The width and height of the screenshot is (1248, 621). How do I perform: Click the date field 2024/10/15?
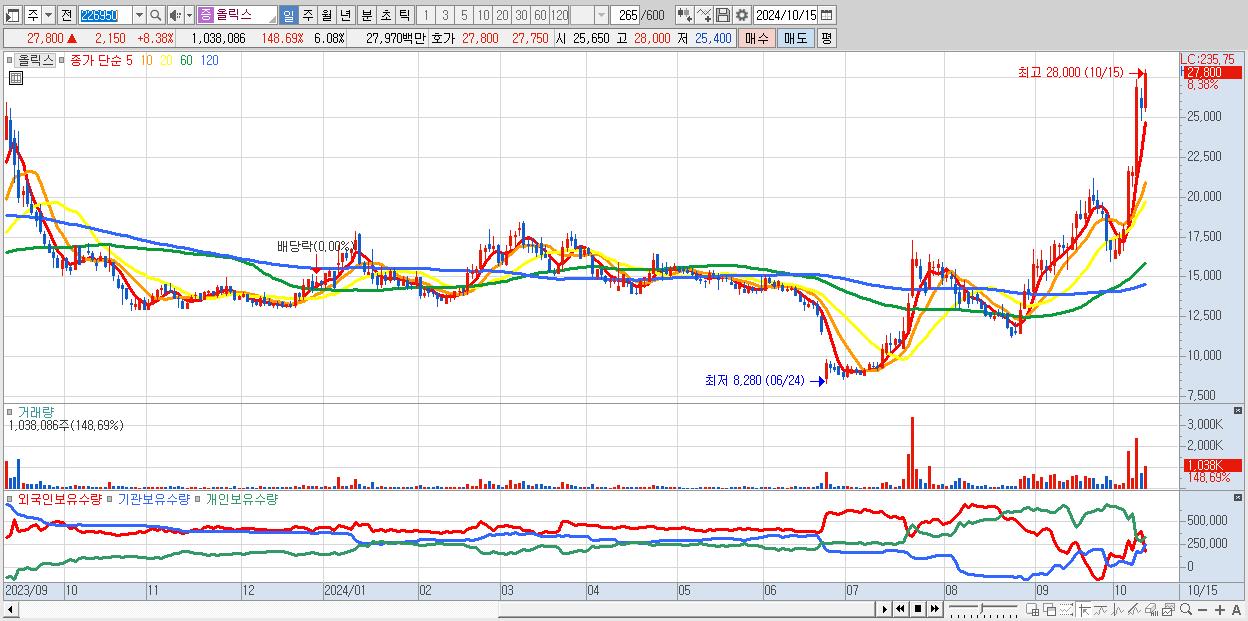[x=786, y=15]
